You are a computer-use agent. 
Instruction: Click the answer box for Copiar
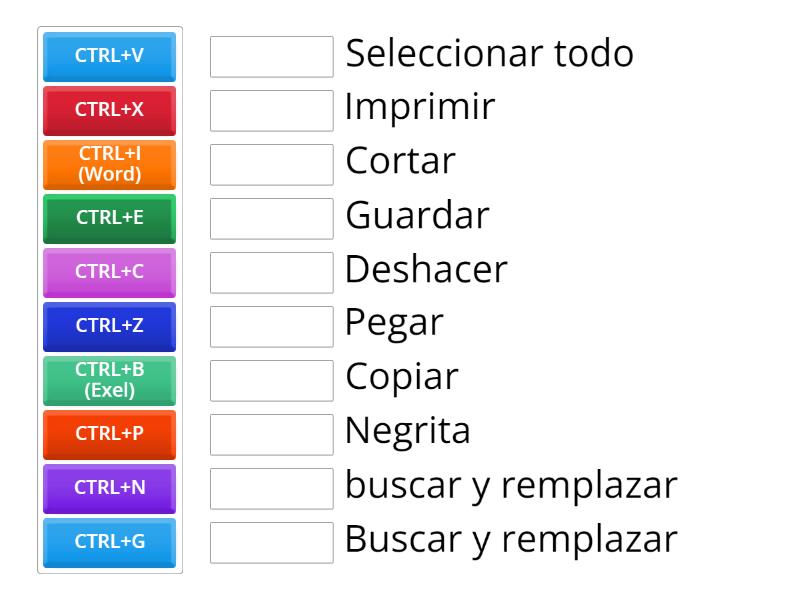[x=271, y=381]
